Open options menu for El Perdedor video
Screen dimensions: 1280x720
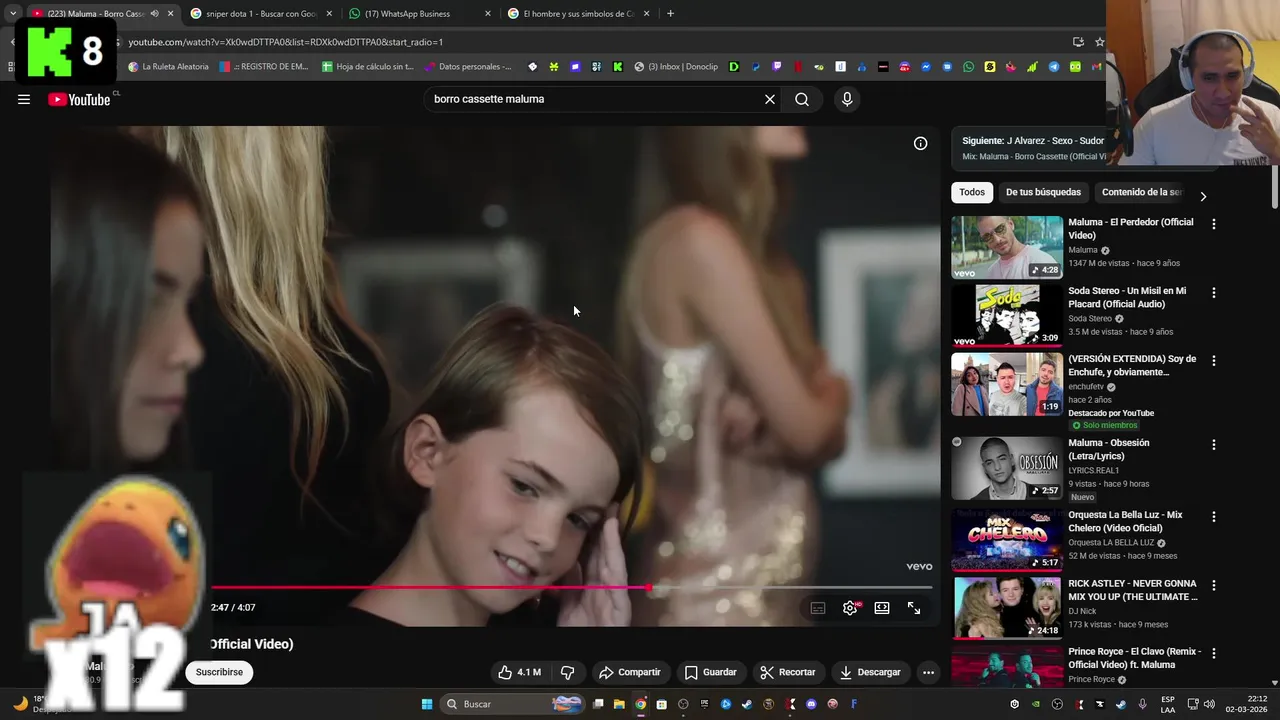click(x=1214, y=224)
